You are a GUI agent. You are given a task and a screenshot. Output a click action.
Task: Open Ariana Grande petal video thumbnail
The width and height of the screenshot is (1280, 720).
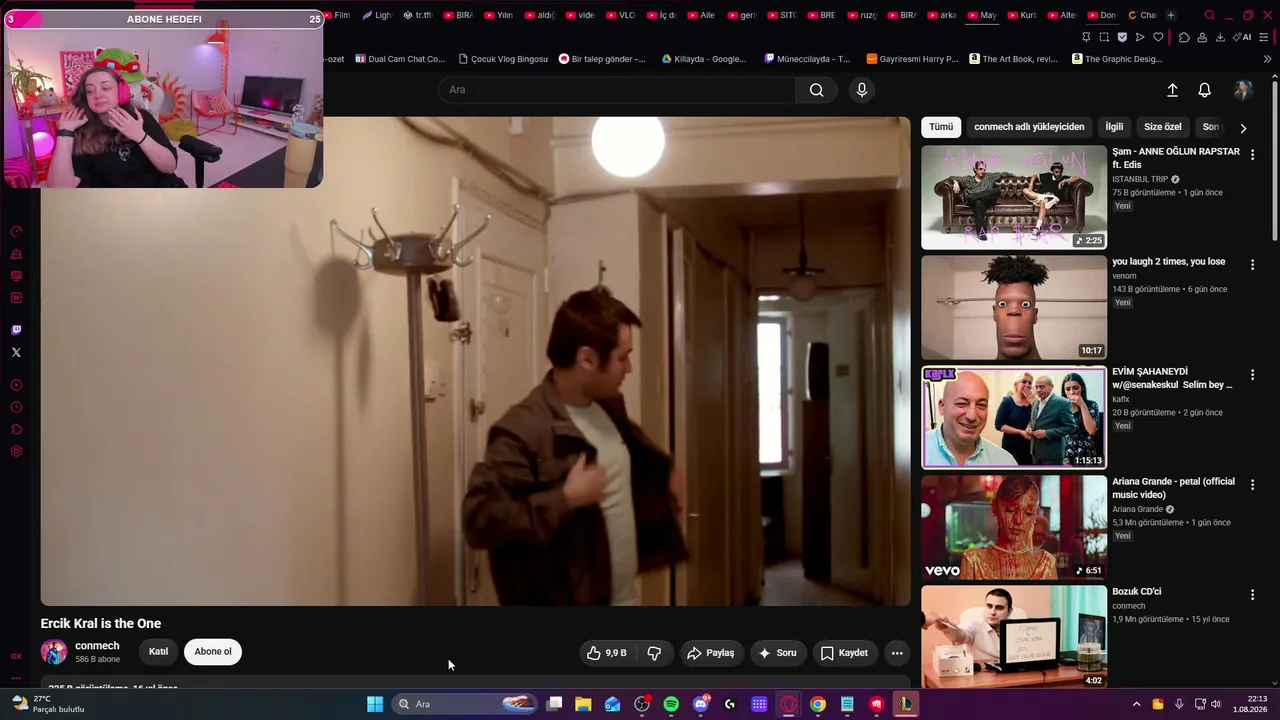pos(1014,527)
